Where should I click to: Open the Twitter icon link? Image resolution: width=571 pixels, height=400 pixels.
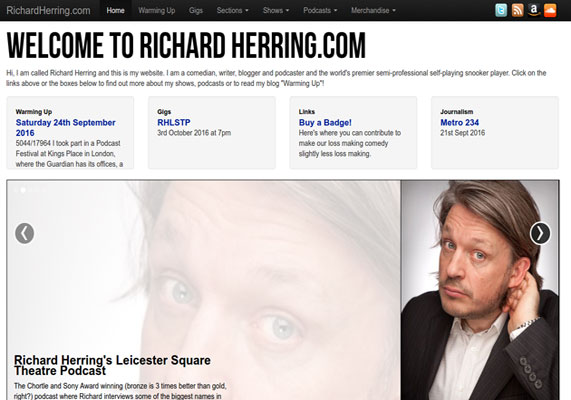[x=501, y=10]
